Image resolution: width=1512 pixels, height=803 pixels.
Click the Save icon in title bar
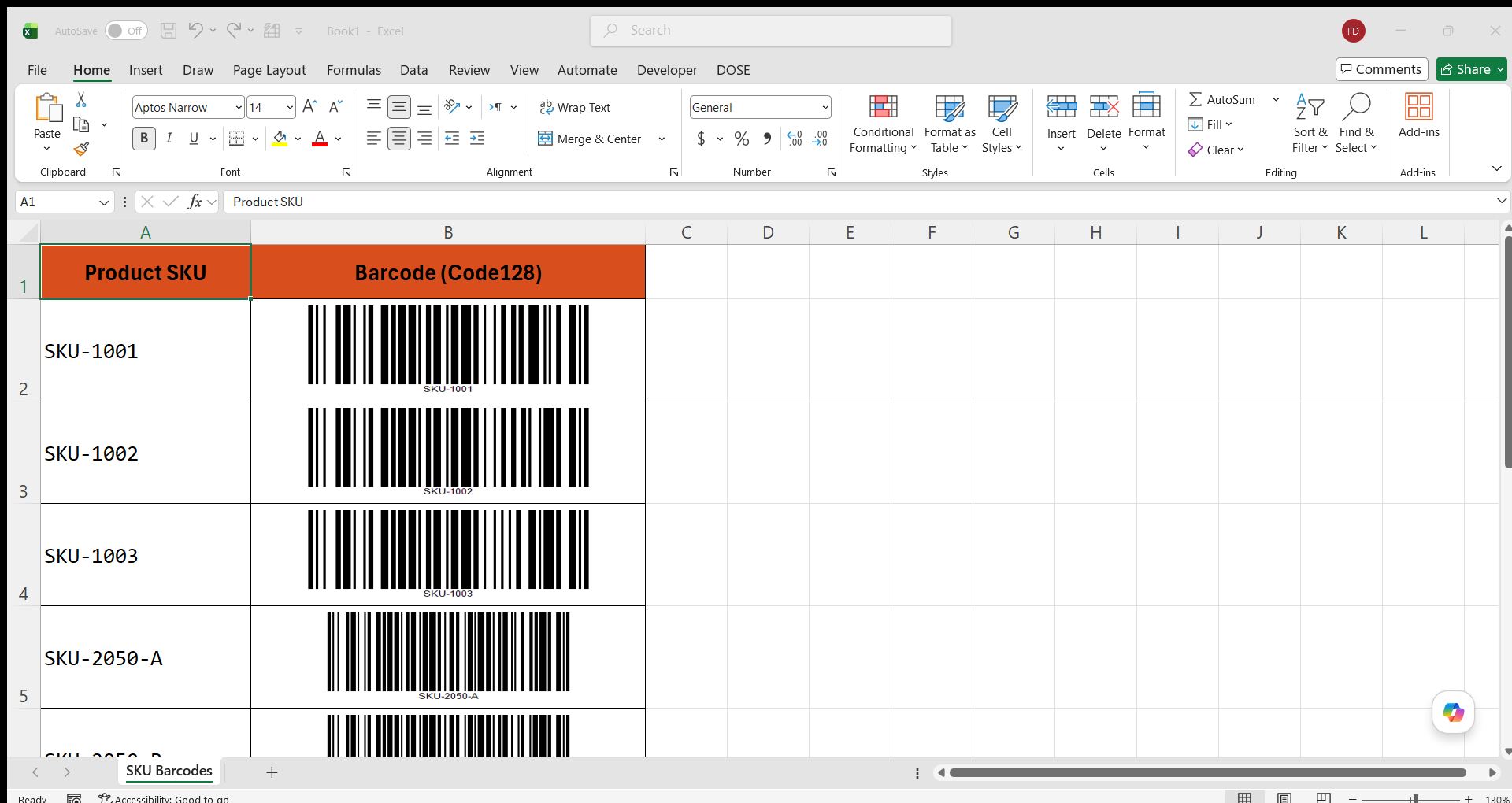[169, 31]
